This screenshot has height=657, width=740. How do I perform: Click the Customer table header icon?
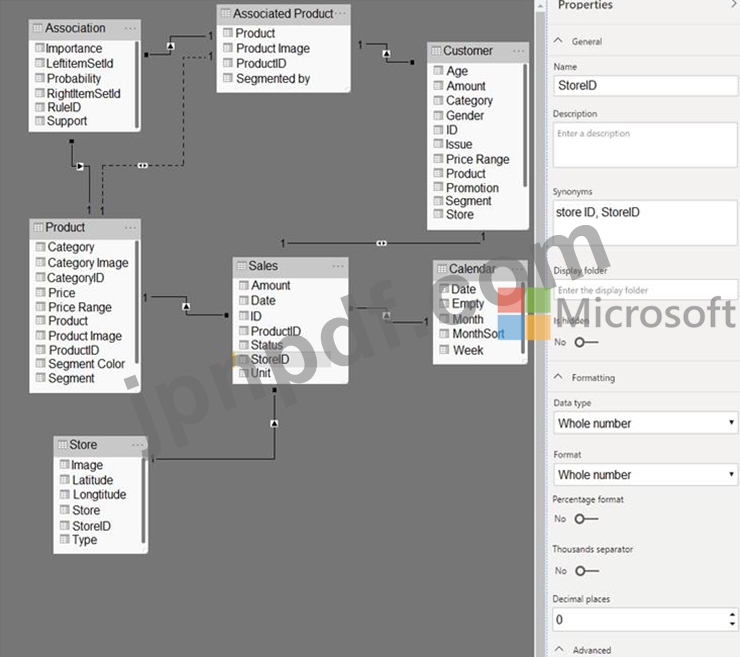click(x=436, y=51)
